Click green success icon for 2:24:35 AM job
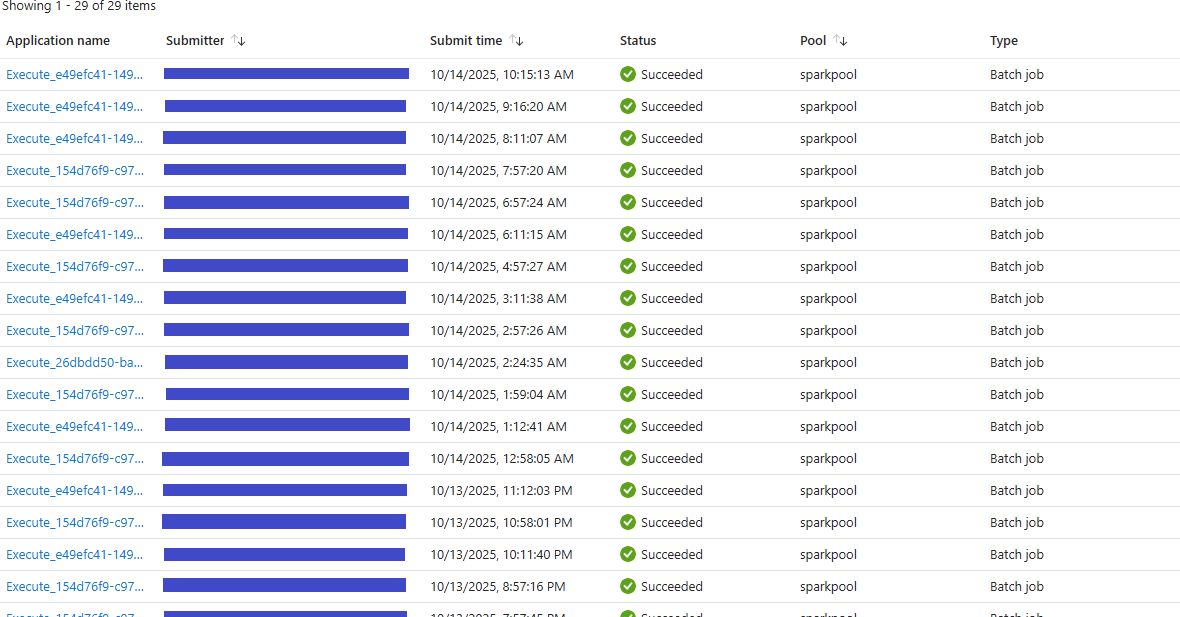 coord(628,362)
